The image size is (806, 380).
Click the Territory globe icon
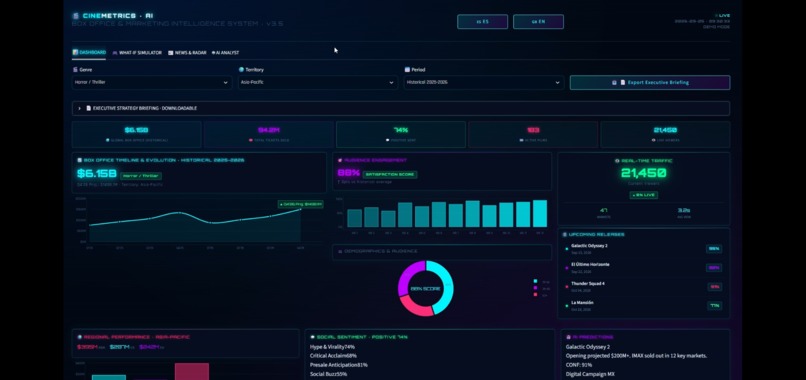coord(241,69)
